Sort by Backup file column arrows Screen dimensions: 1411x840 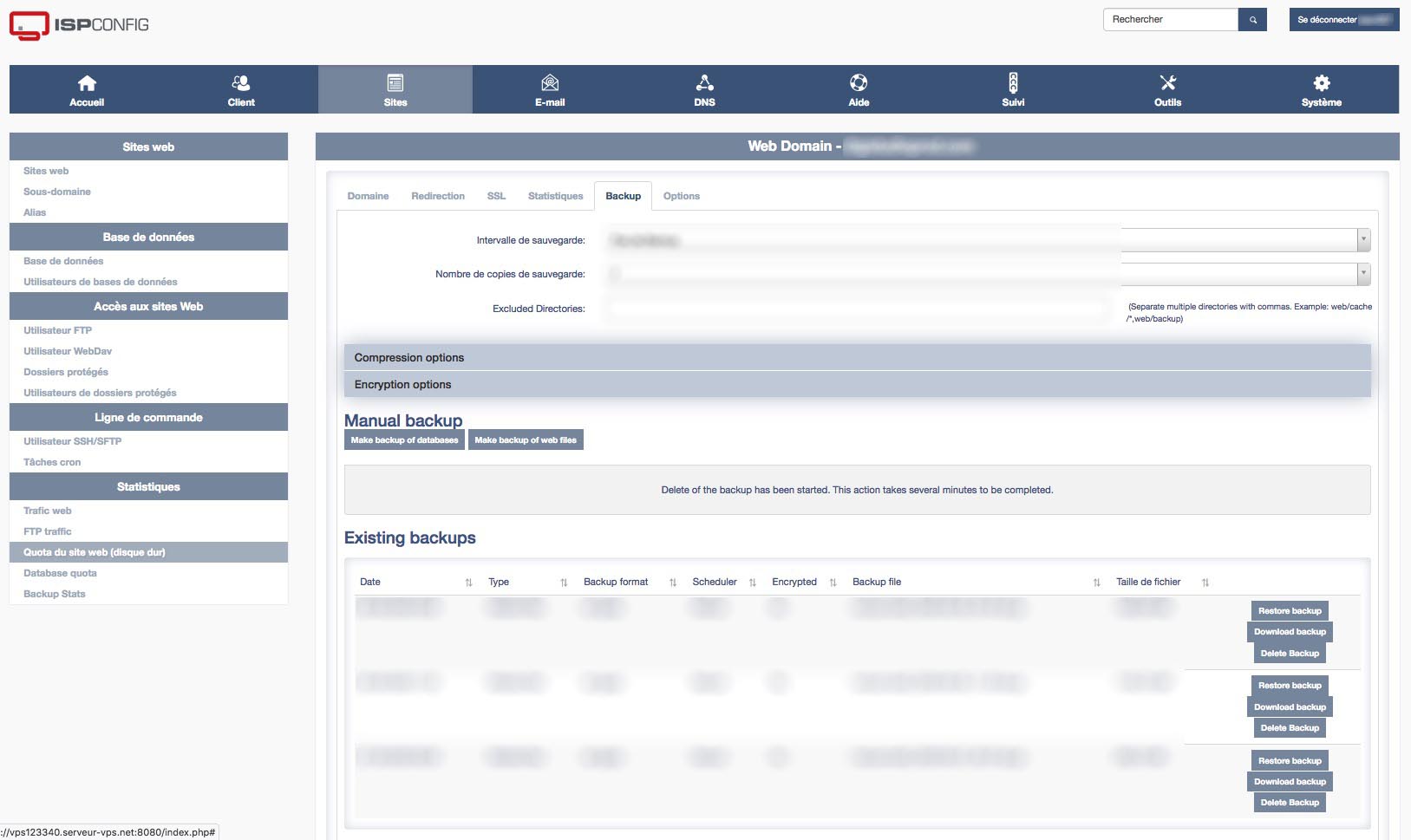(x=1097, y=583)
